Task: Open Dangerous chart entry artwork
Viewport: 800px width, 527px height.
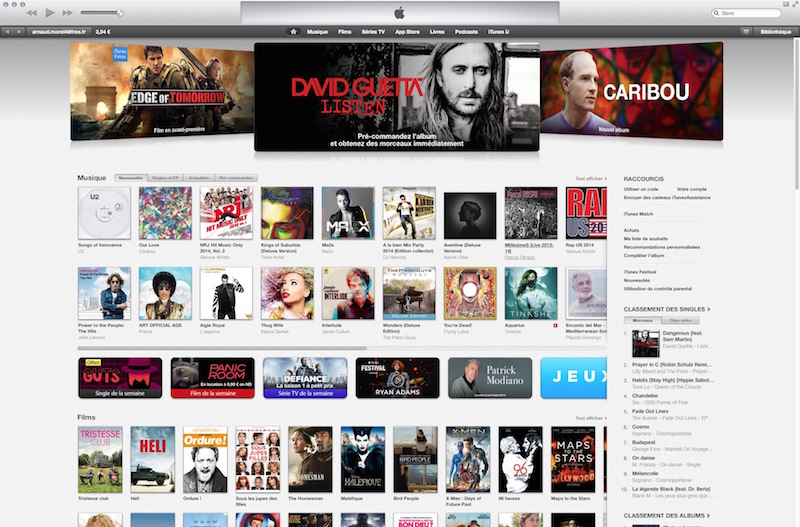Action: (x=645, y=343)
